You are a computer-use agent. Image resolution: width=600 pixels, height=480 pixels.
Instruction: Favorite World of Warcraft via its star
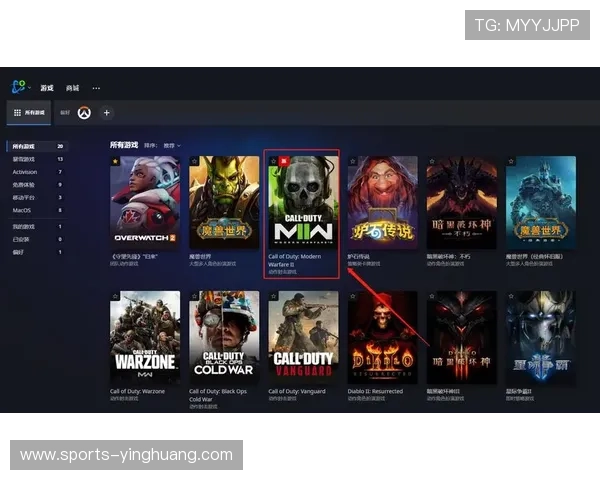click(194, 161)
